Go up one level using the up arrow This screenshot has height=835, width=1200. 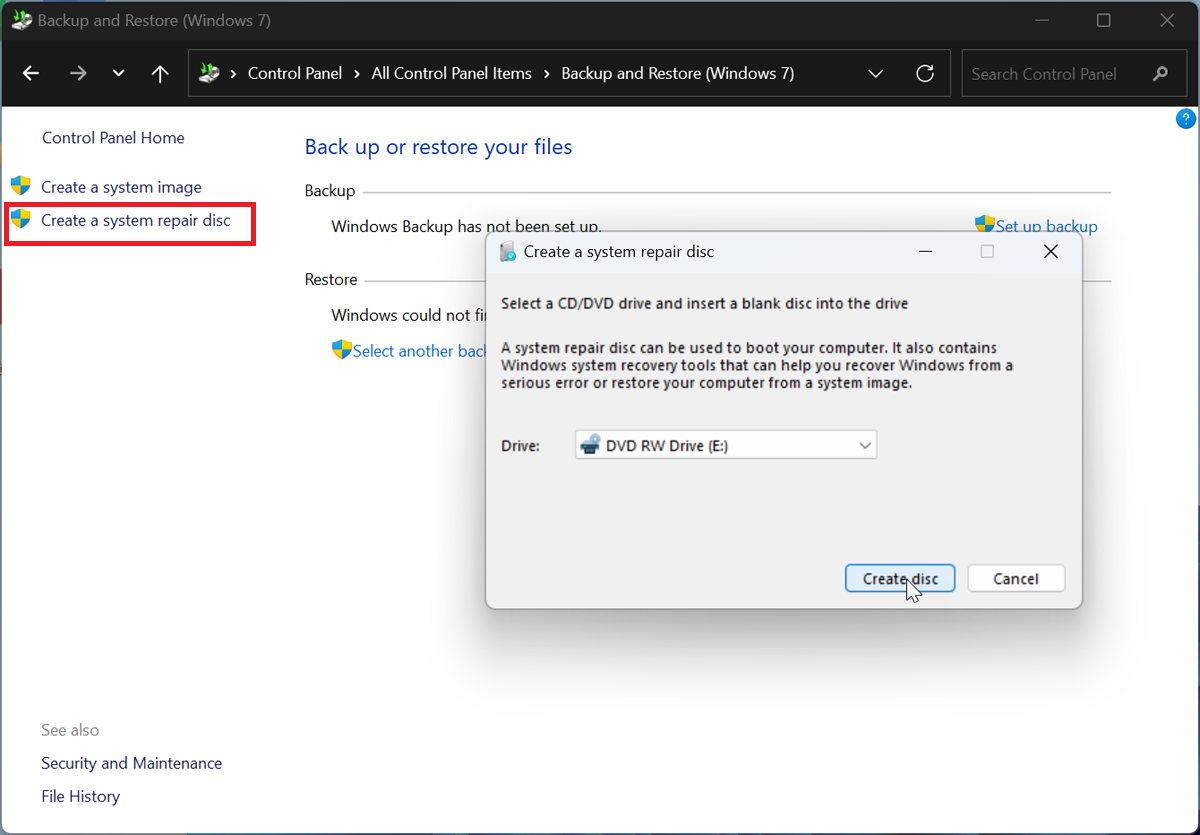tap(160, 73)
